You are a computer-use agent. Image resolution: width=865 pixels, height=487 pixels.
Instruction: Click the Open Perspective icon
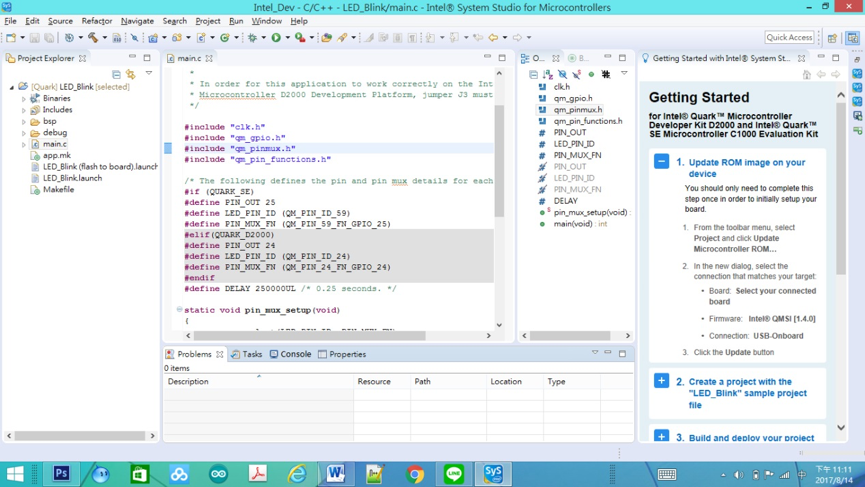(832, 38)
